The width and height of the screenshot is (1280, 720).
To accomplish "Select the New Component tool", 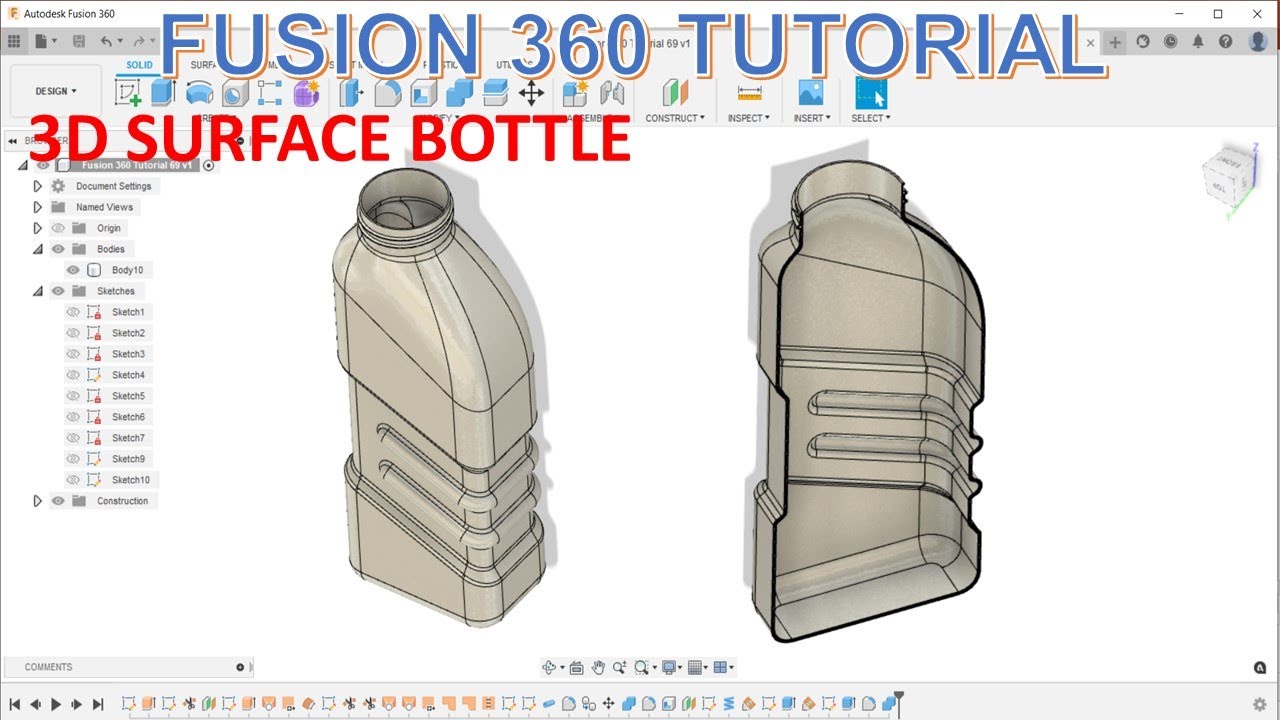I will point(575,94).
